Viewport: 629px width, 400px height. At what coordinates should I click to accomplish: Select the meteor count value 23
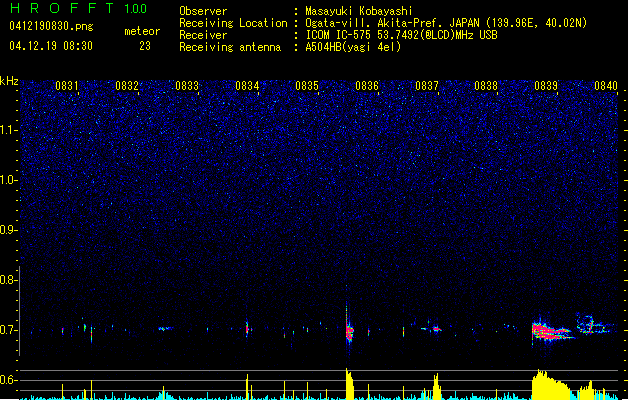(x=145, y=46)
